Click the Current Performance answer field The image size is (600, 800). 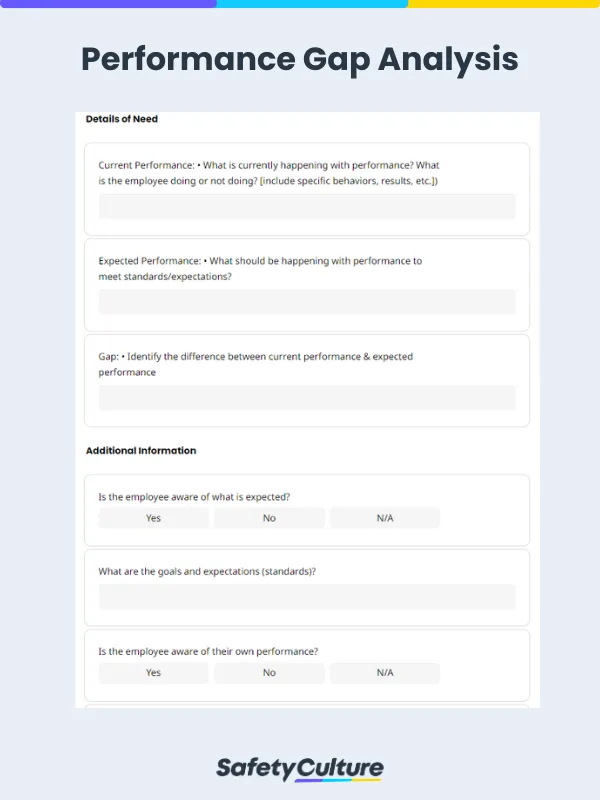click(x=307, y=206)
